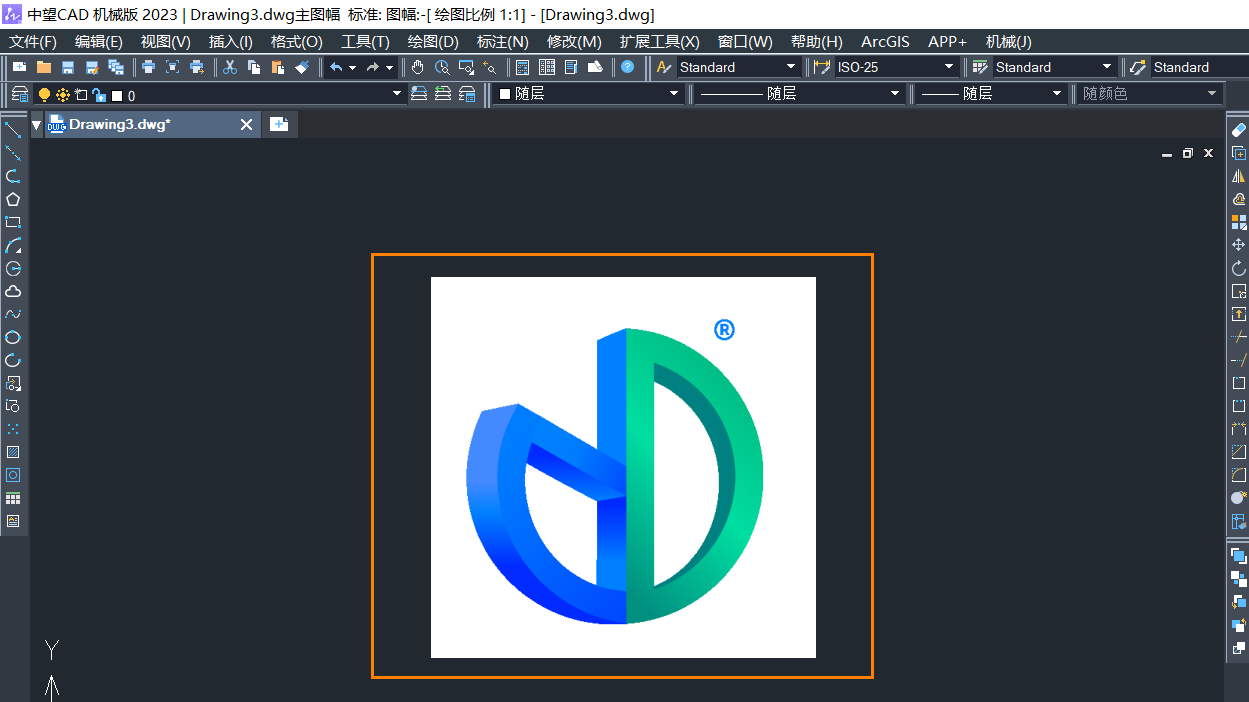
Task: Select the Arc tool
Action: tap(13, 245)
